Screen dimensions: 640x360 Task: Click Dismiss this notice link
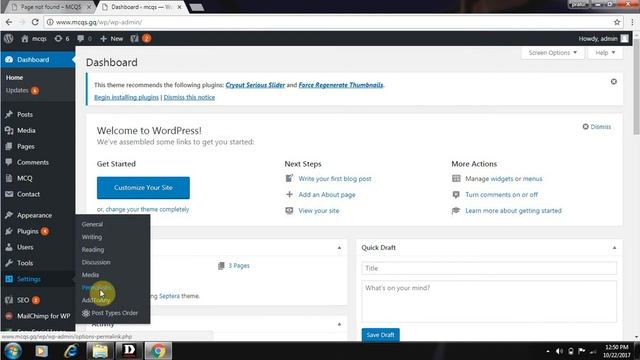(189, 97)
